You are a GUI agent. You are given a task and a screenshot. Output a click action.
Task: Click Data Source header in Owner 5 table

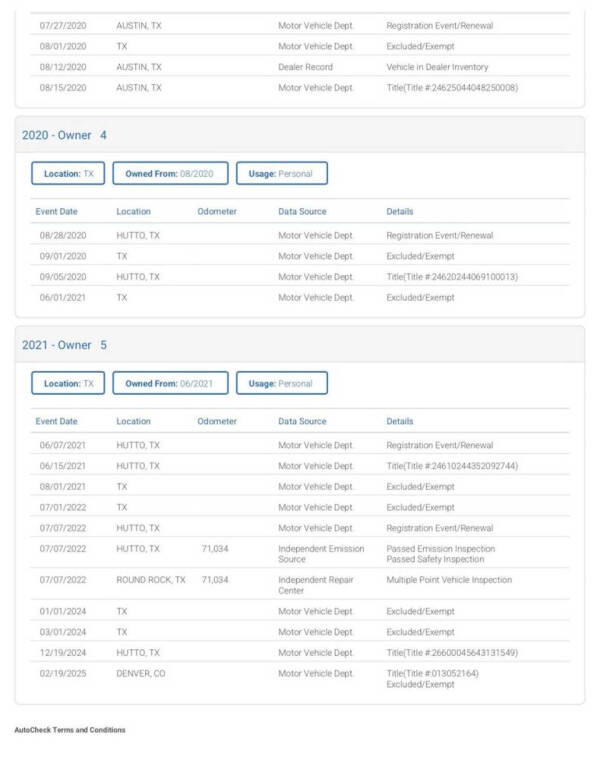(302, 422)
